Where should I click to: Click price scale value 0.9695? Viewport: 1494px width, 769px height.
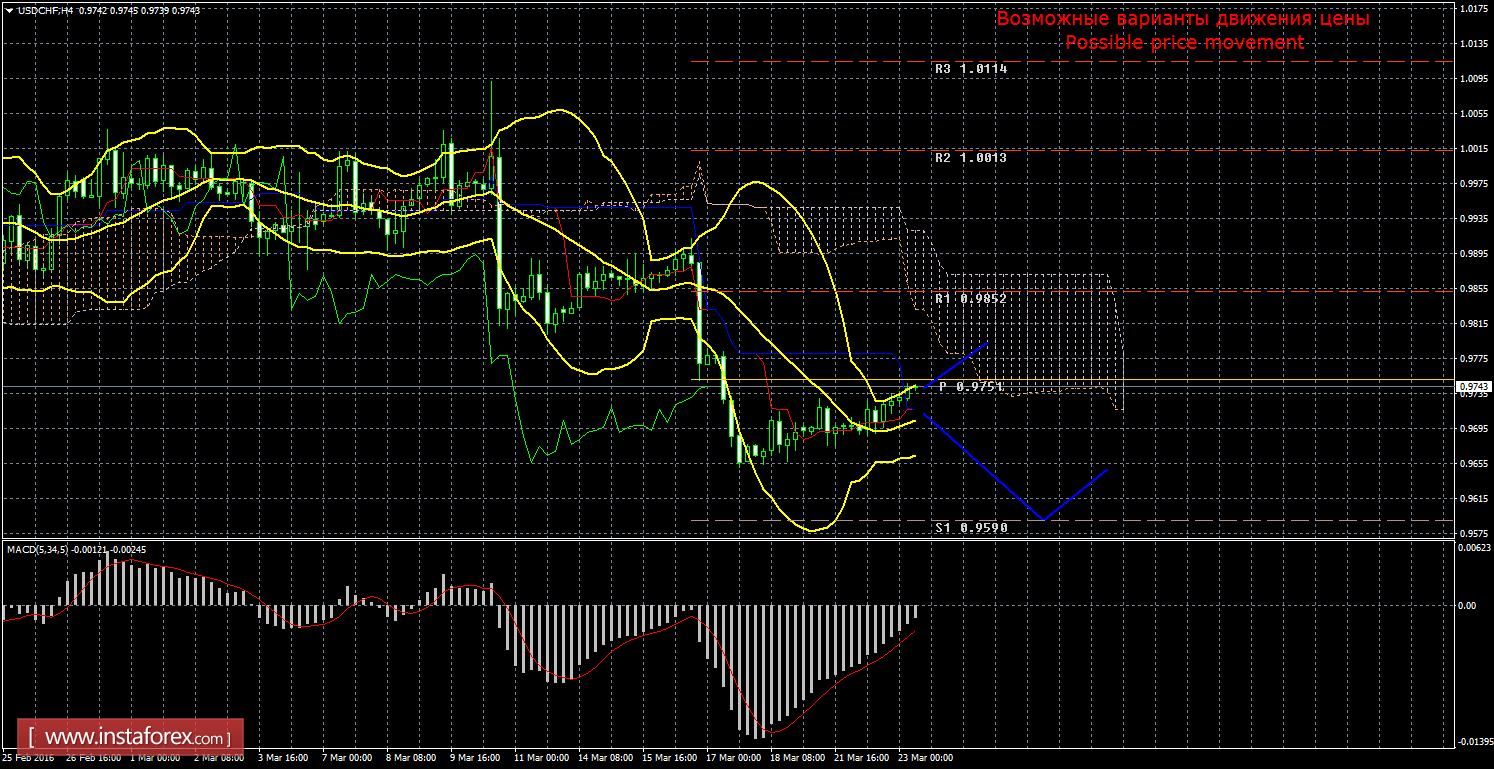pyautogui.click(x=1474, y=429)
